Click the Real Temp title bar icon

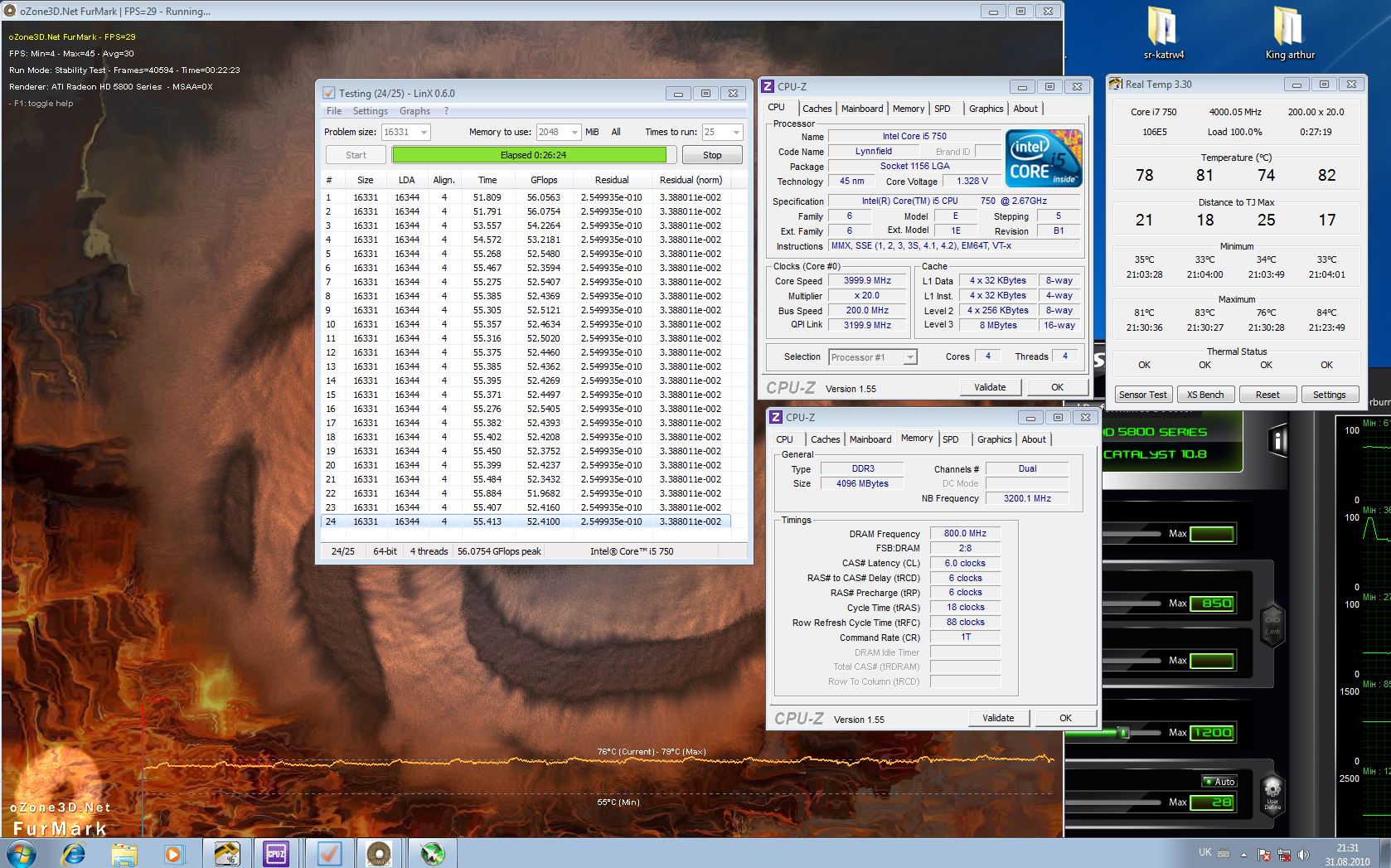point(1116,84)
